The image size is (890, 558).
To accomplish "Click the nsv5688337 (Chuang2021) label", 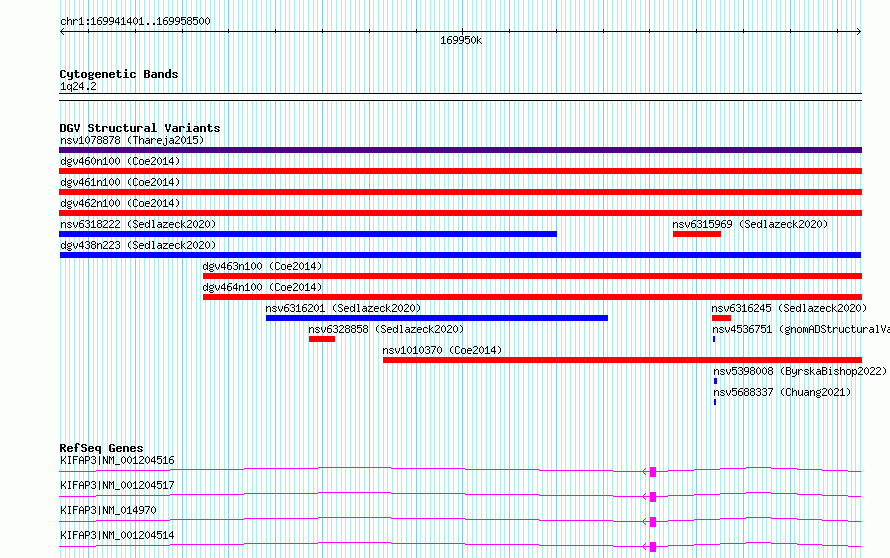I will pyautogui.click(x=782, y=392).
